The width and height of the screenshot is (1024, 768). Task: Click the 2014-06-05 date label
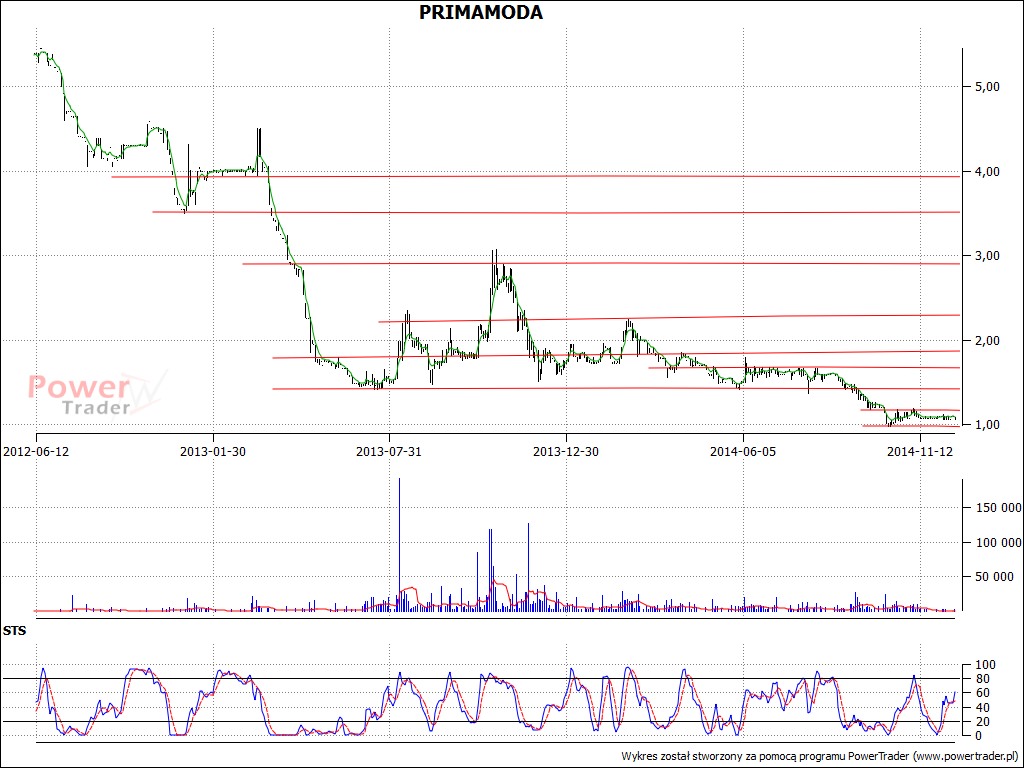(x=743, y=451)
